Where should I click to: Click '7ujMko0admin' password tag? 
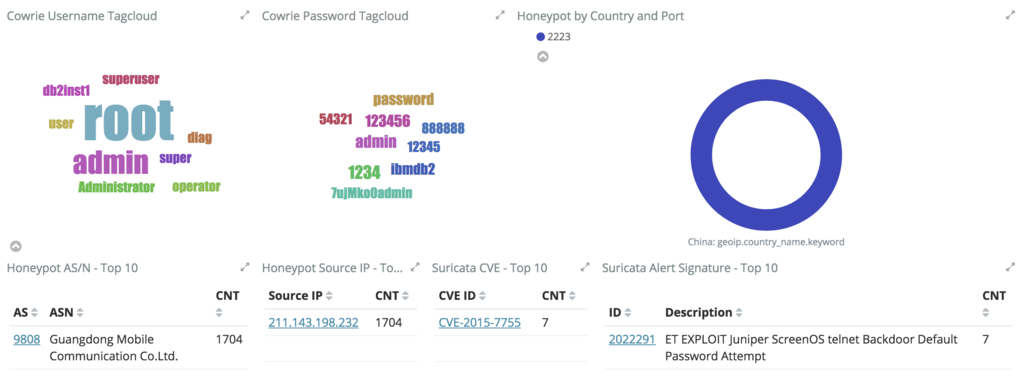pos(372,193)
